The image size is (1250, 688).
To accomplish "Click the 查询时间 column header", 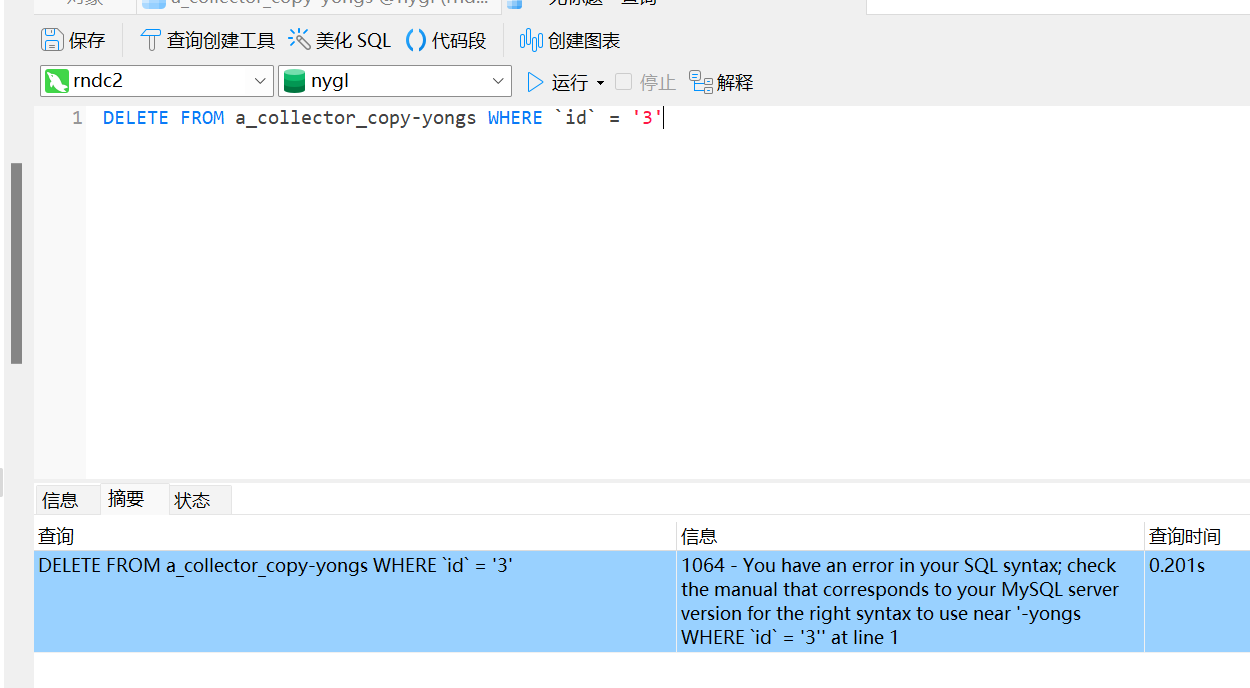I will 1184,536.
